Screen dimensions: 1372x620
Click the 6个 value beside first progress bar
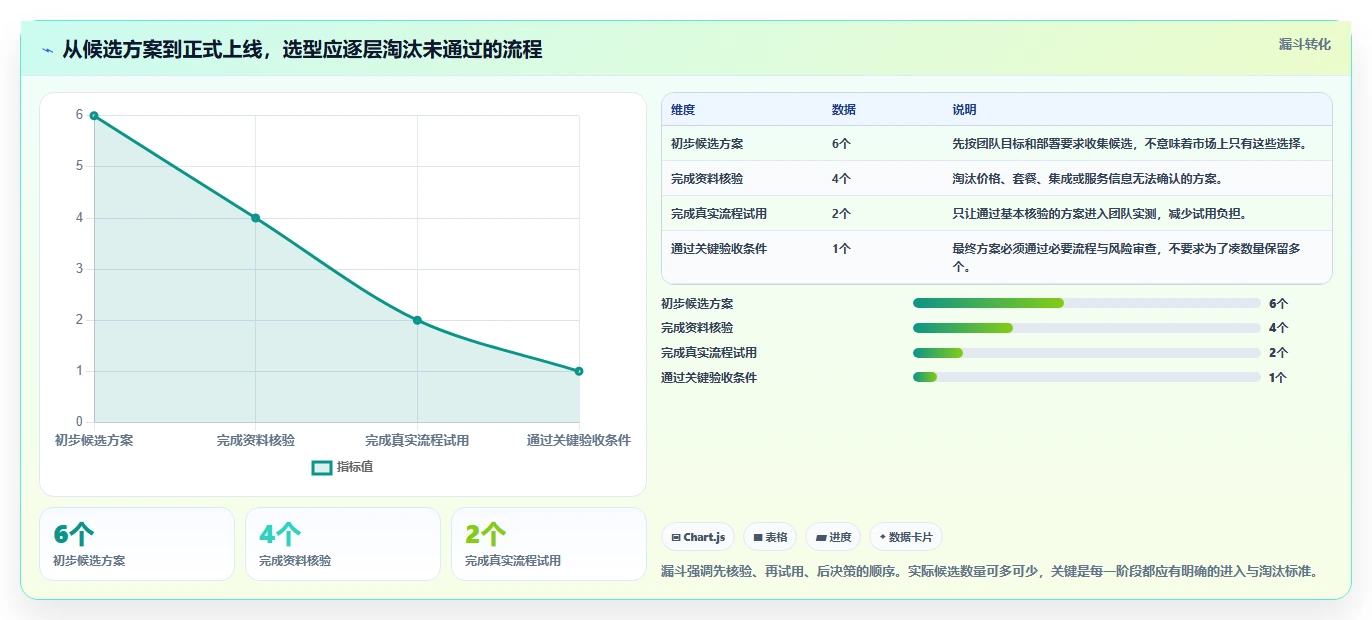coord(1278,303)
